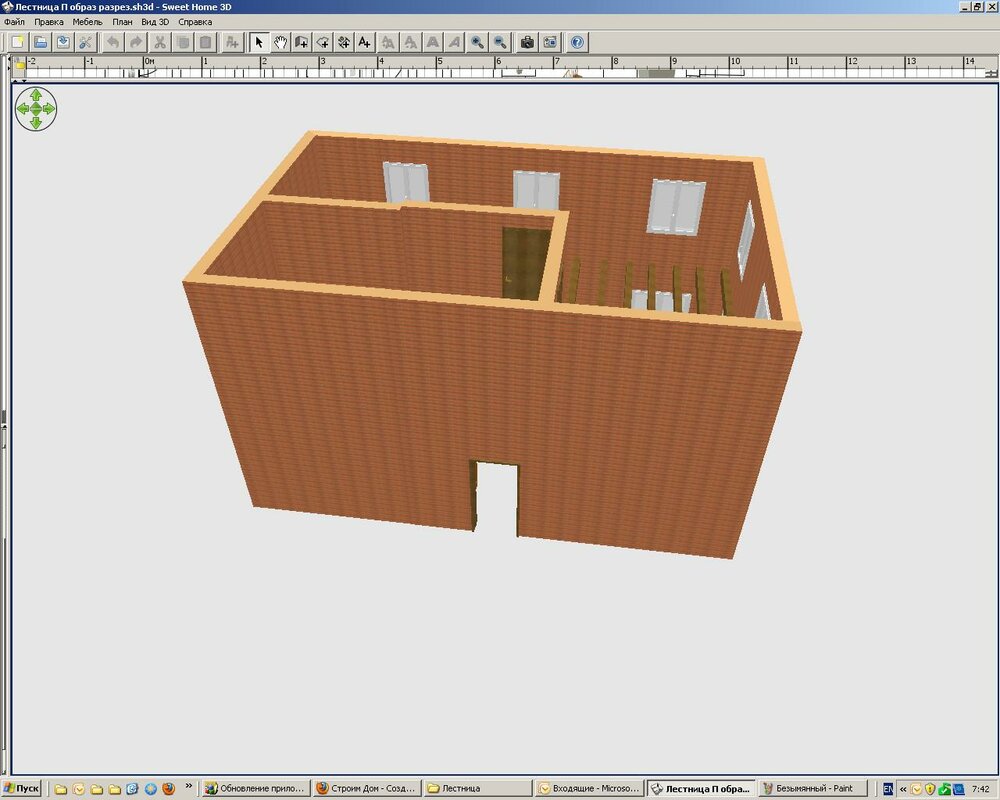Open the Файл menu

15,21
